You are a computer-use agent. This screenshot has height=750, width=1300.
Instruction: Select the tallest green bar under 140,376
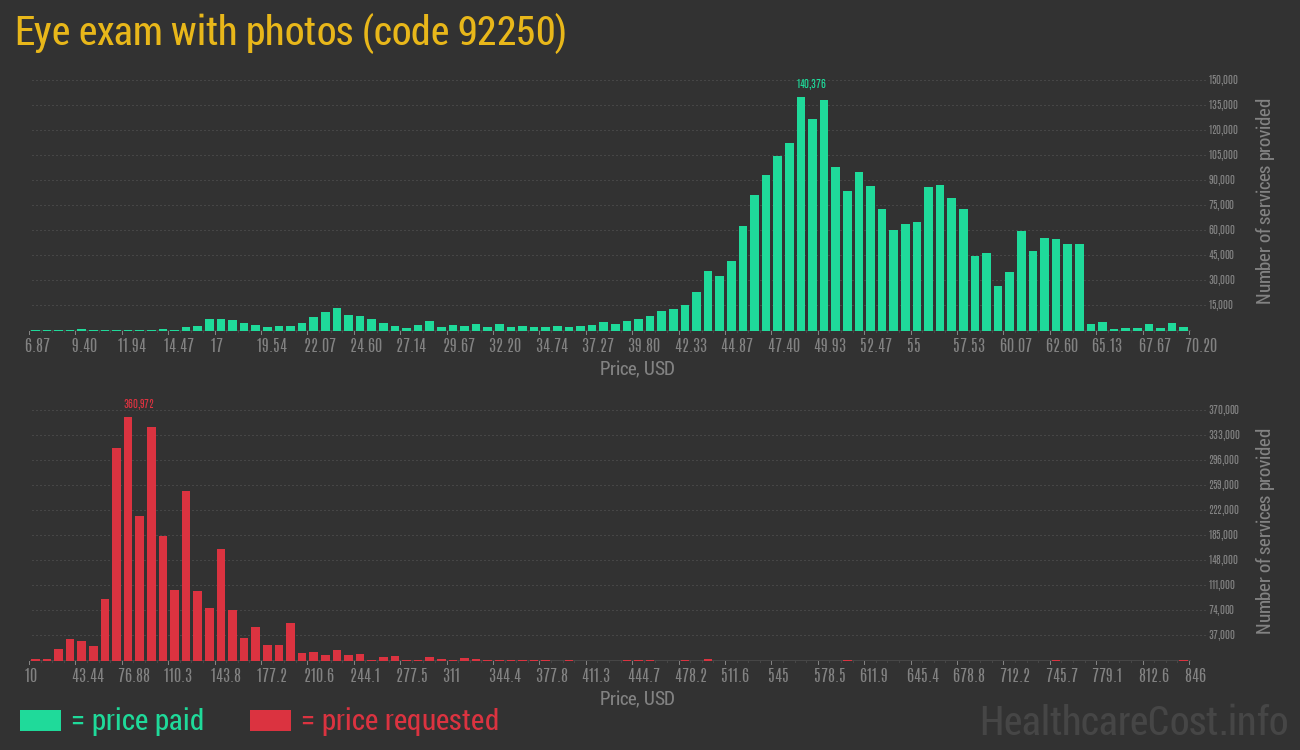click(801, 214)
